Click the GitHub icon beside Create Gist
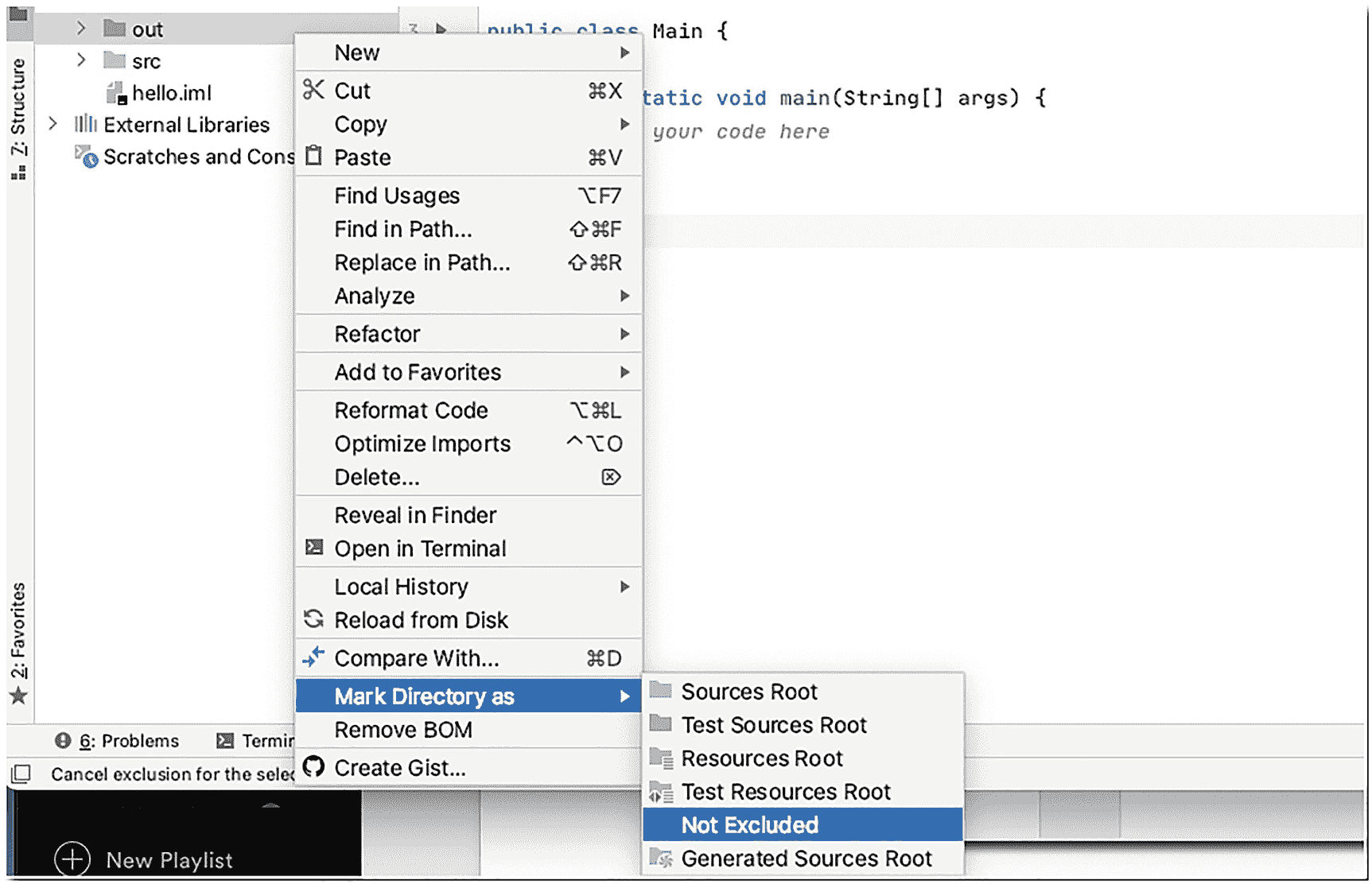This screenshot has width=1372, height=884. (314, 767)
